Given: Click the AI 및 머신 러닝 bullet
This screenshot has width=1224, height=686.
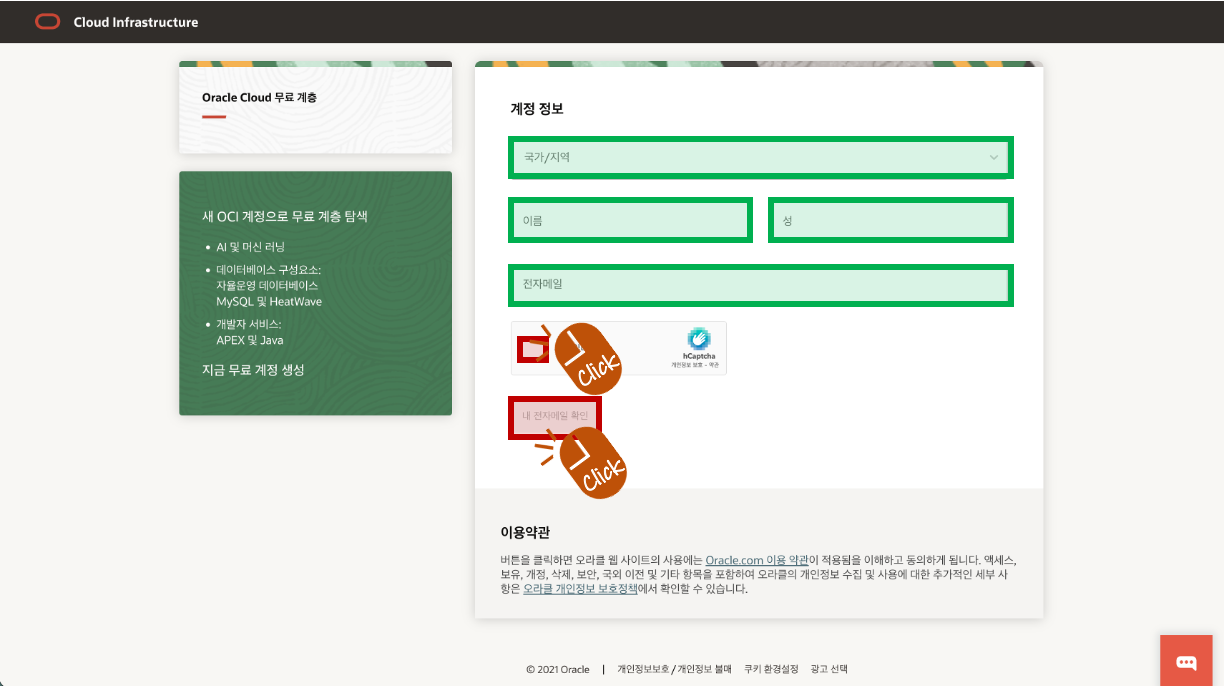Looking at the screenshot, I should tap(250, 246).
